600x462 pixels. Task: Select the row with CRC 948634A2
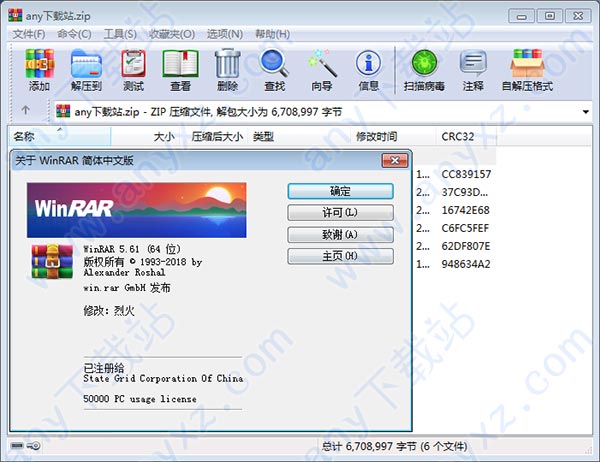tap(466, 264)
